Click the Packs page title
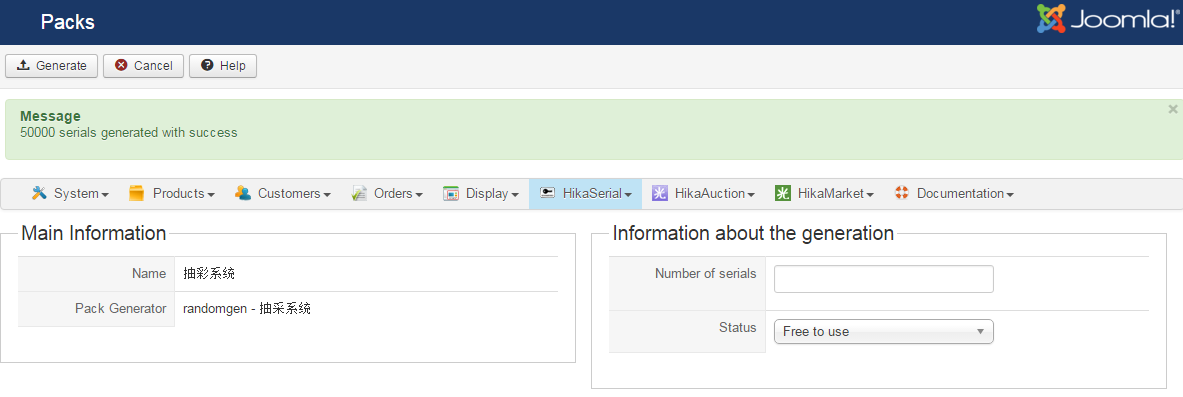Image resolution: width=1183 pixels, height=397 pixels. tap(68, 22)
